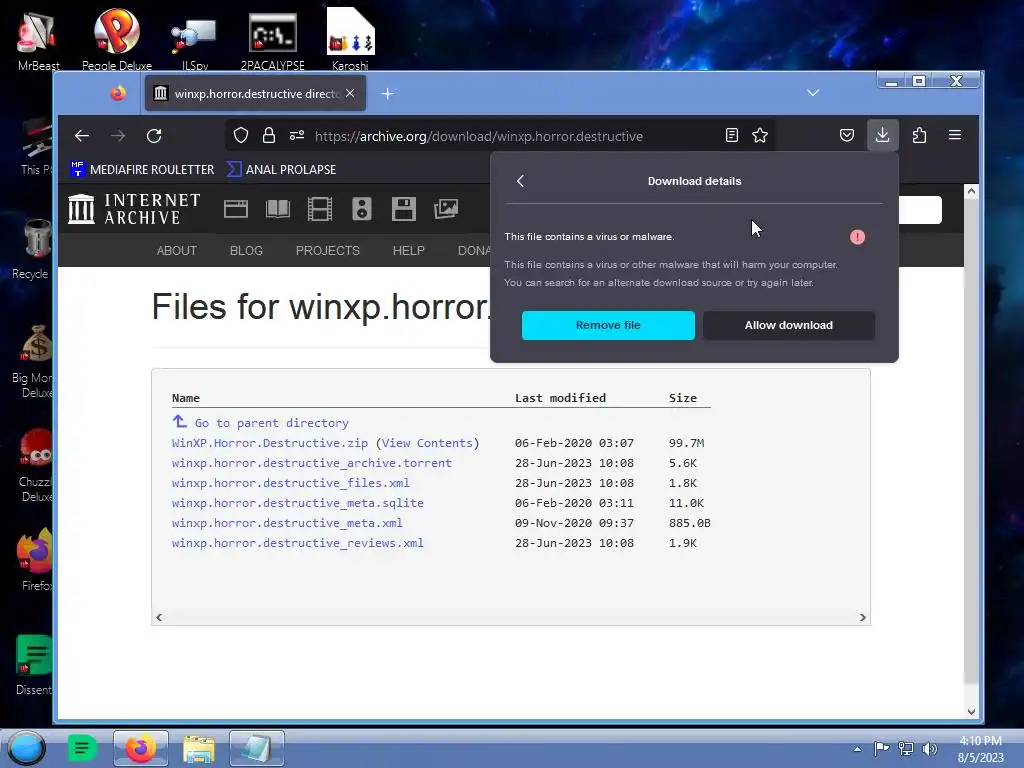The width and height of the screenshot is (1024, 768).
Task: Click the file listing left scroll arrow
Action: [159, 617]
